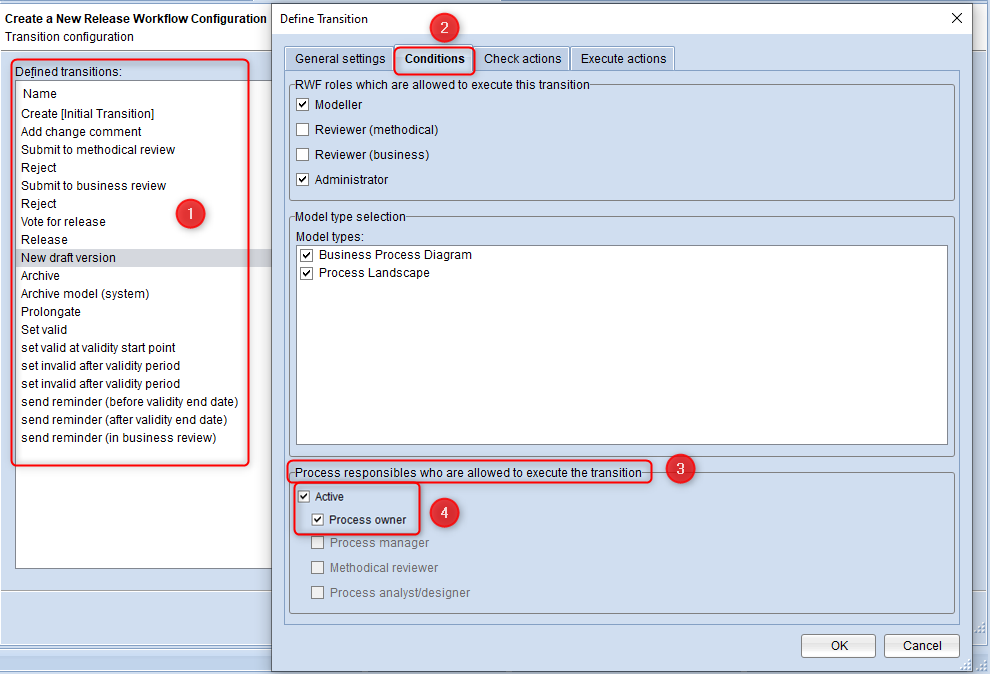This screenshot has height=674, width=990.
Task: Uncheck the Administrator role checkbox
Action: pyautogui.click(x=303, y=179)
